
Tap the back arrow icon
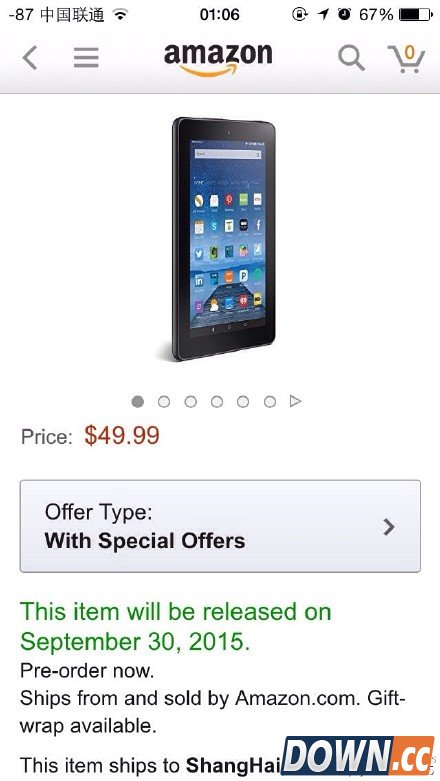point(30,58)
